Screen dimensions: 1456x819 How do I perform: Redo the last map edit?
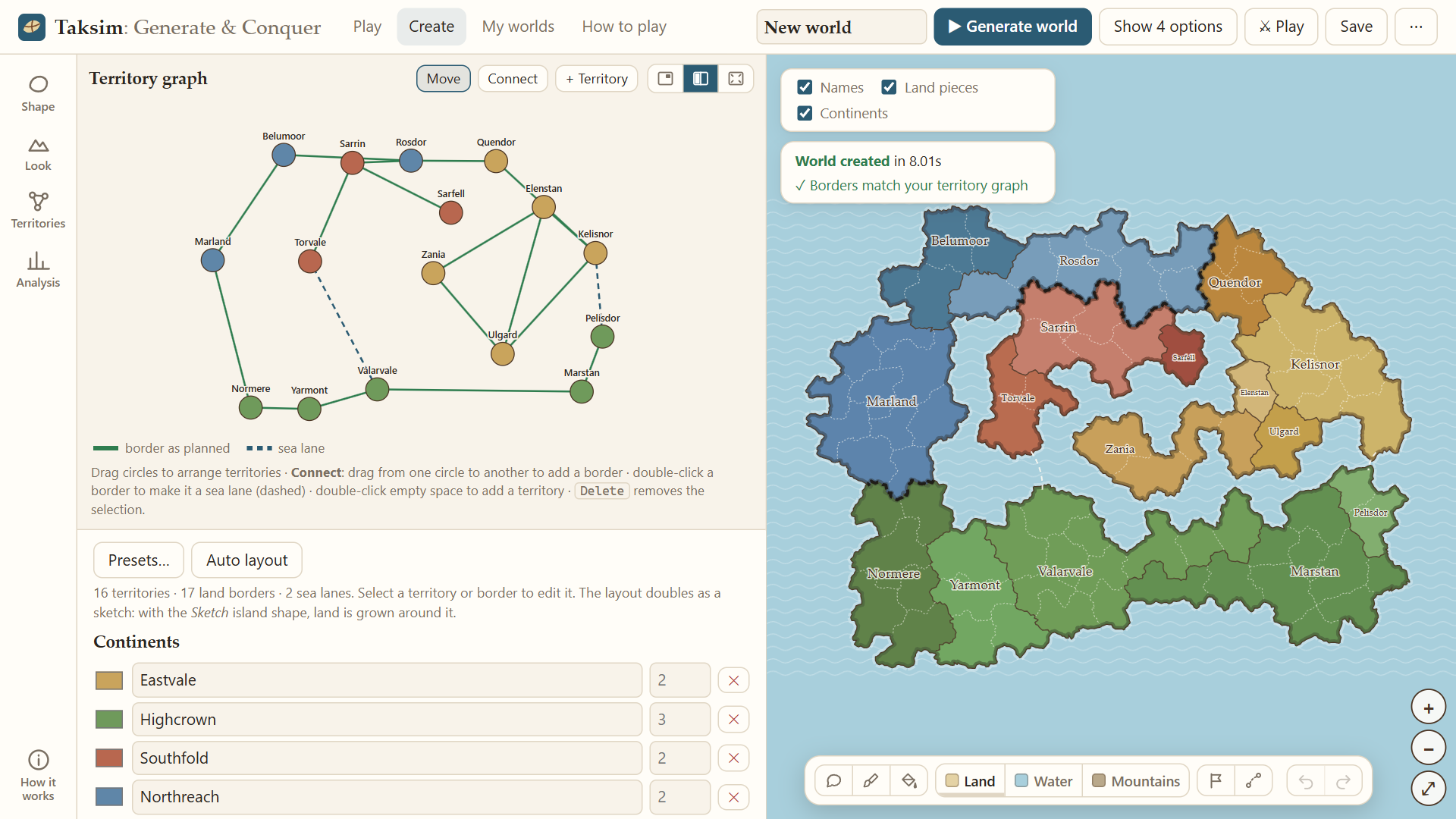tap(1343, 781)
